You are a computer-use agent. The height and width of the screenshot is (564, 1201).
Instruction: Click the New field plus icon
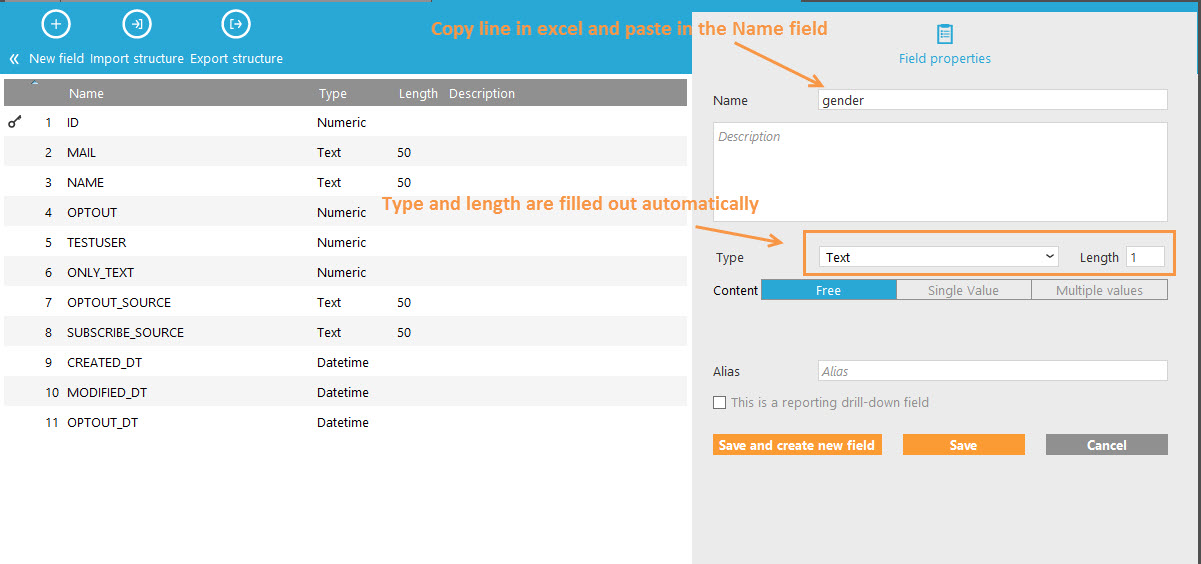56,24
